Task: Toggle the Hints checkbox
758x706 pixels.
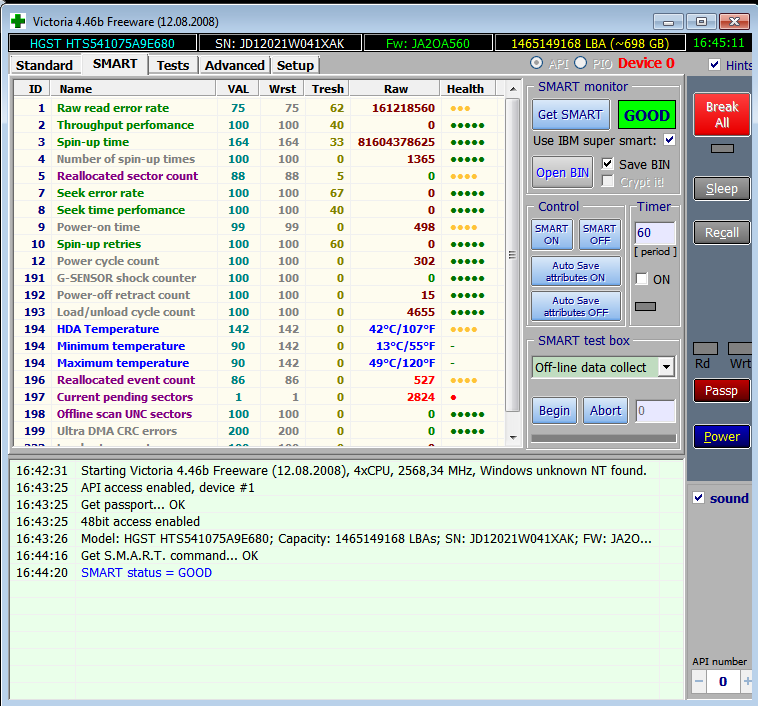Action: tap(714, 65)
